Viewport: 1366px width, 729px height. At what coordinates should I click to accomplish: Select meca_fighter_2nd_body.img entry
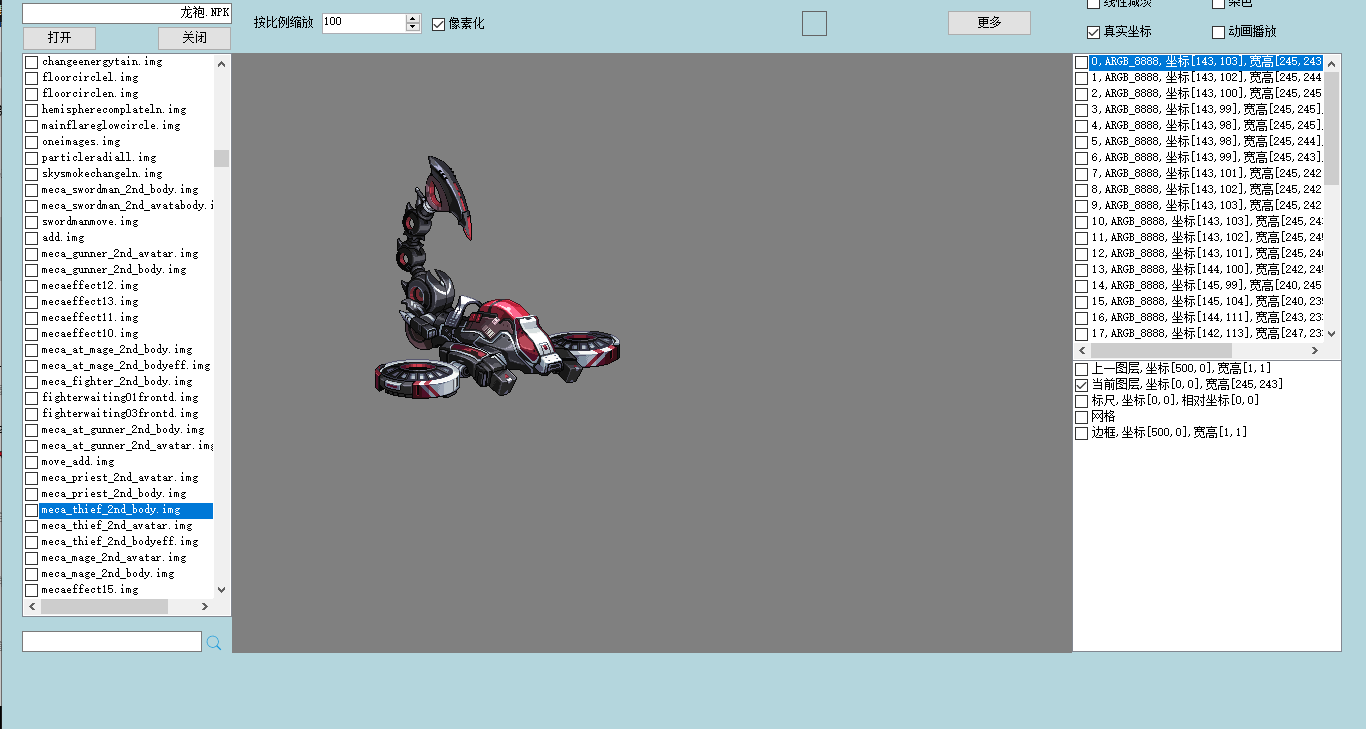[117, 382]
